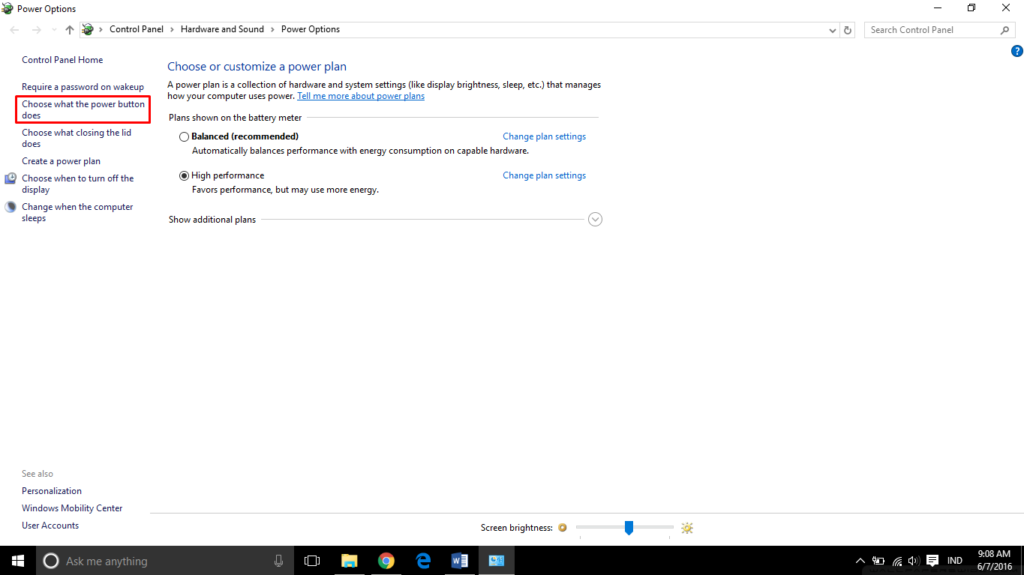Select Hardware and Sound breadcrumb
This screenshot has height=575, width=1024.
pos(222,29)
